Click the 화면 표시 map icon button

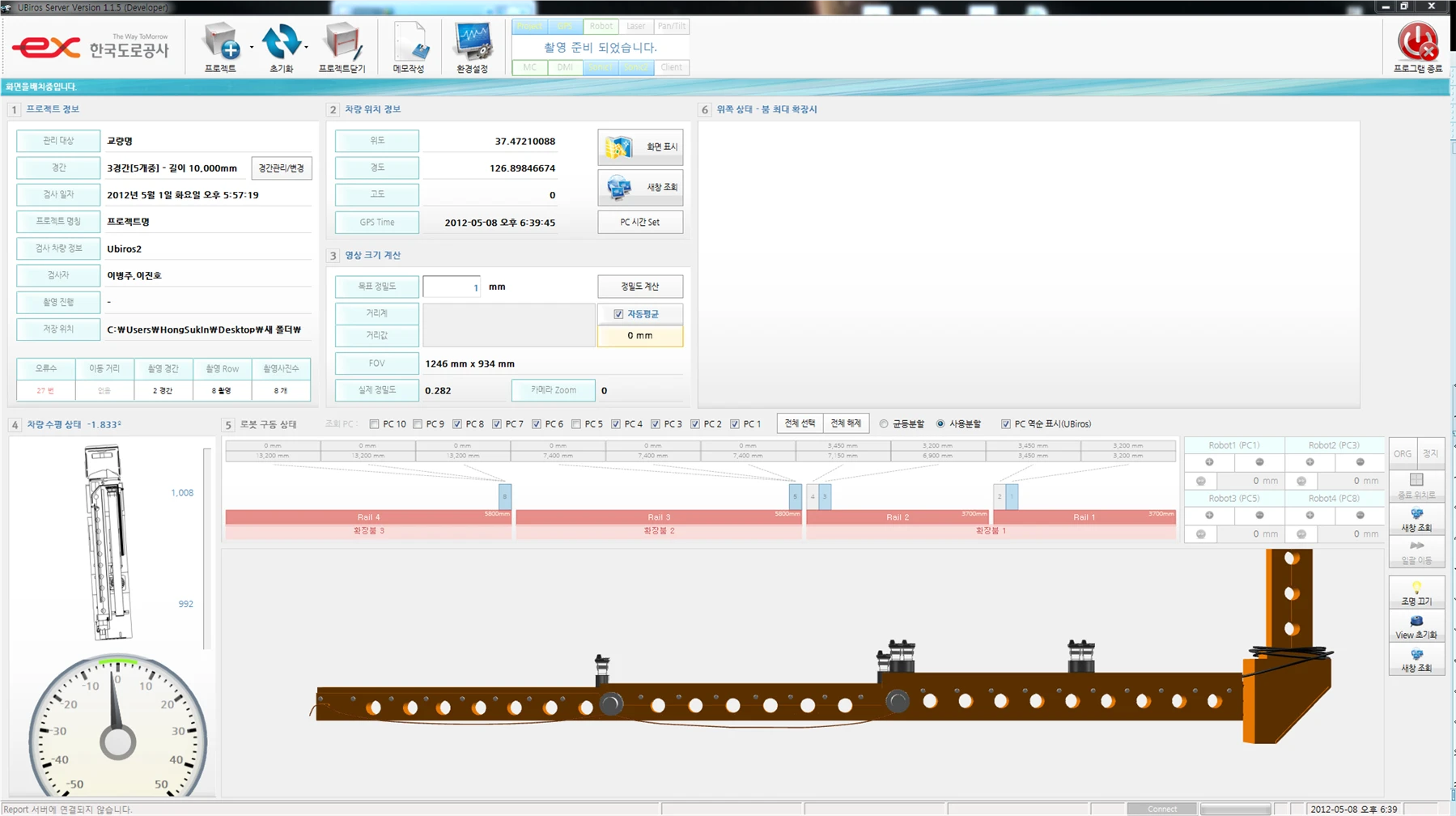pos(640,147)
